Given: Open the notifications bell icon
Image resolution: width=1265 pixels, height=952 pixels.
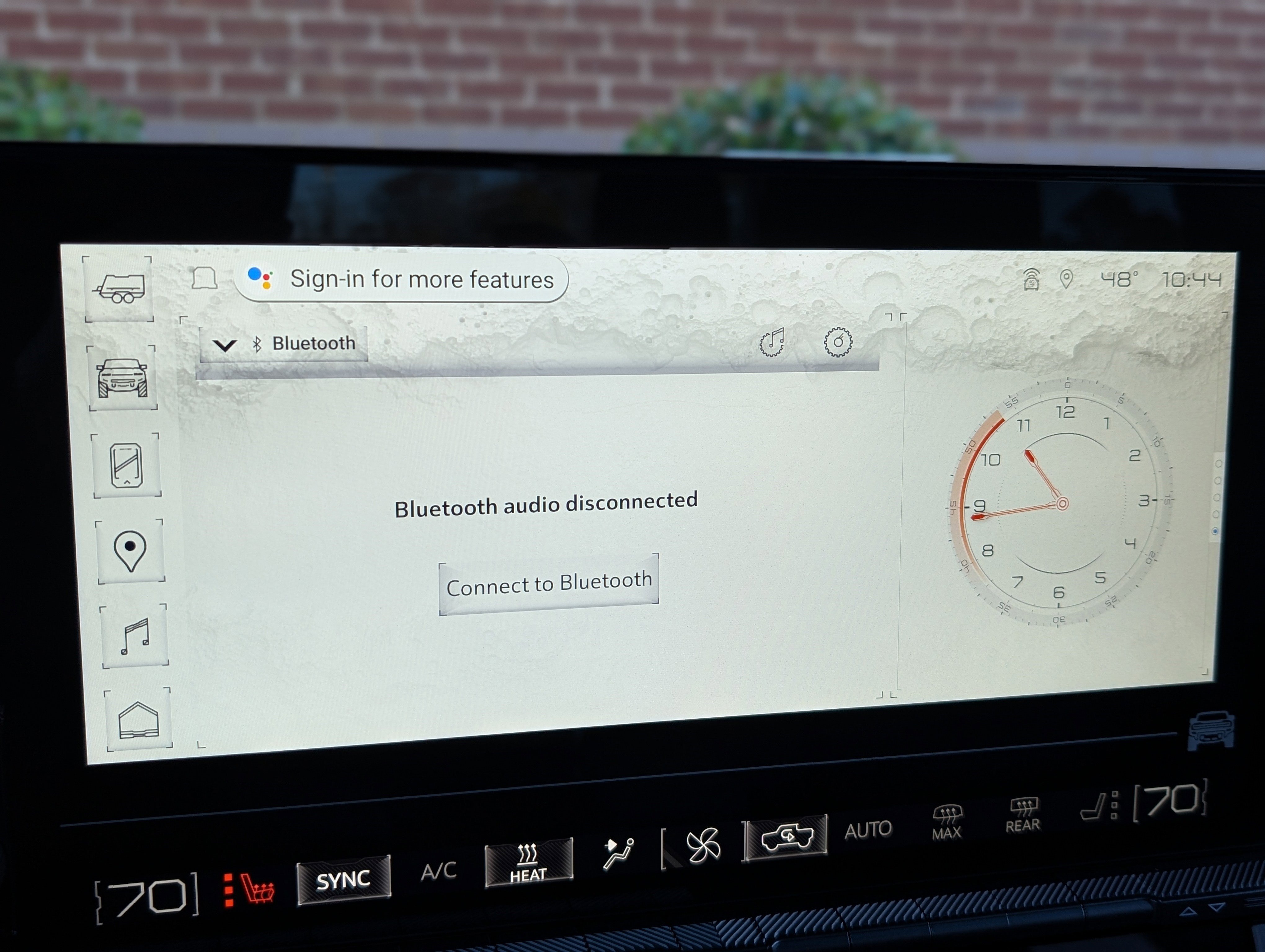Looking at the screenshot, I should click(204, 279).
